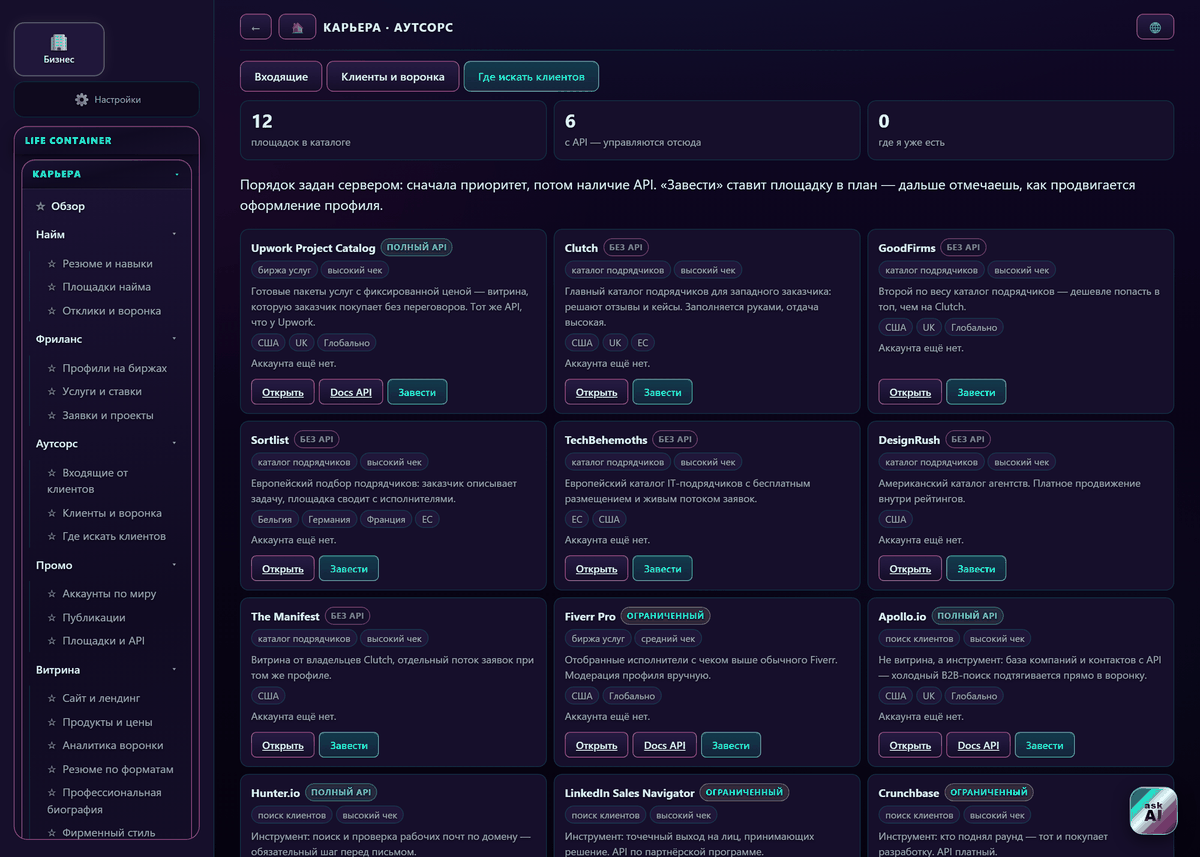Star the Заявки и проекты item
The image size is (1200, 857).
coord(52,416)
